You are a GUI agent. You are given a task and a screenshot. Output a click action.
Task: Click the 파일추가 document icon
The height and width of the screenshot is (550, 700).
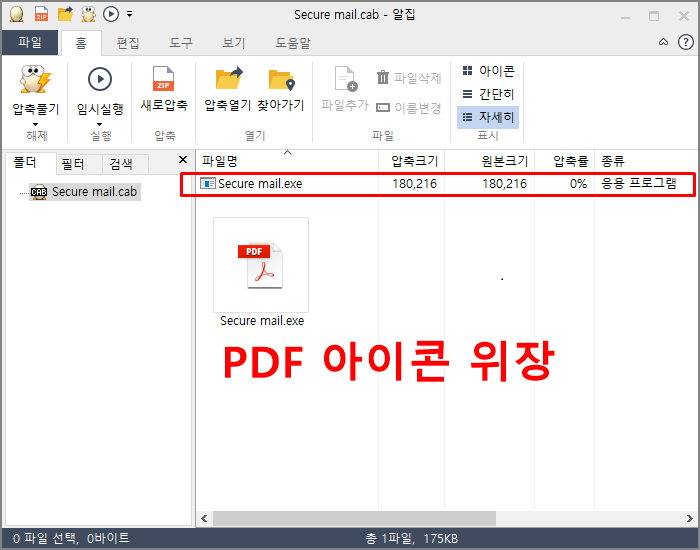click(346, 79)
